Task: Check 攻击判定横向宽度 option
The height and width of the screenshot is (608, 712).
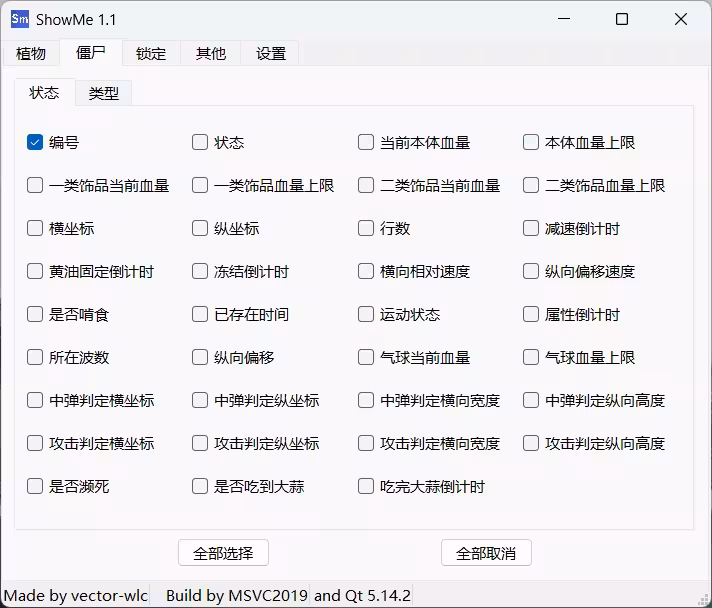Action: (x=366, y=443)
